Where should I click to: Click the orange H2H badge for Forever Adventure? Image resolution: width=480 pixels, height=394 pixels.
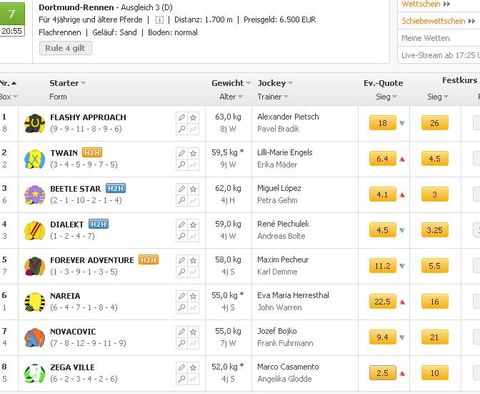[x=149, y=260]
